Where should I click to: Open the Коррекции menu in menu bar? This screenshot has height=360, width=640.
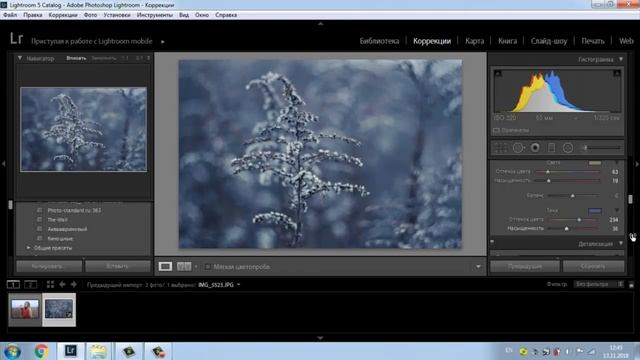coord(63,15)
